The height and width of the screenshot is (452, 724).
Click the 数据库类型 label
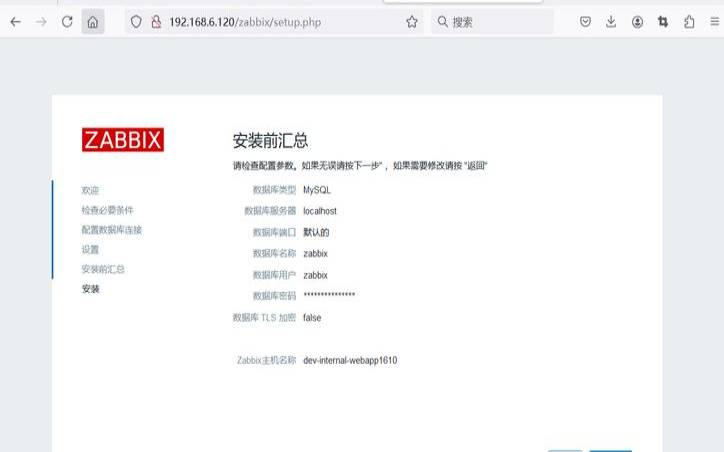click(274, 190)
